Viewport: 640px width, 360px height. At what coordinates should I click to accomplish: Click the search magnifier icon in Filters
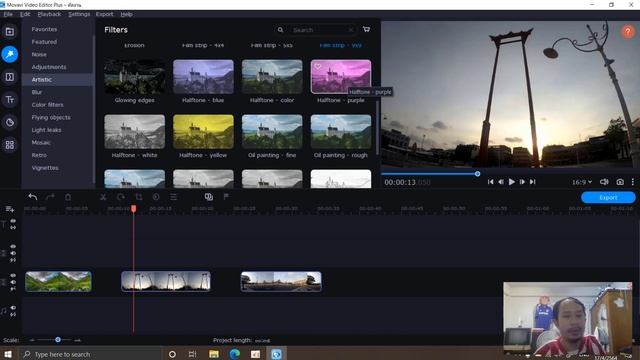[280, 30]
